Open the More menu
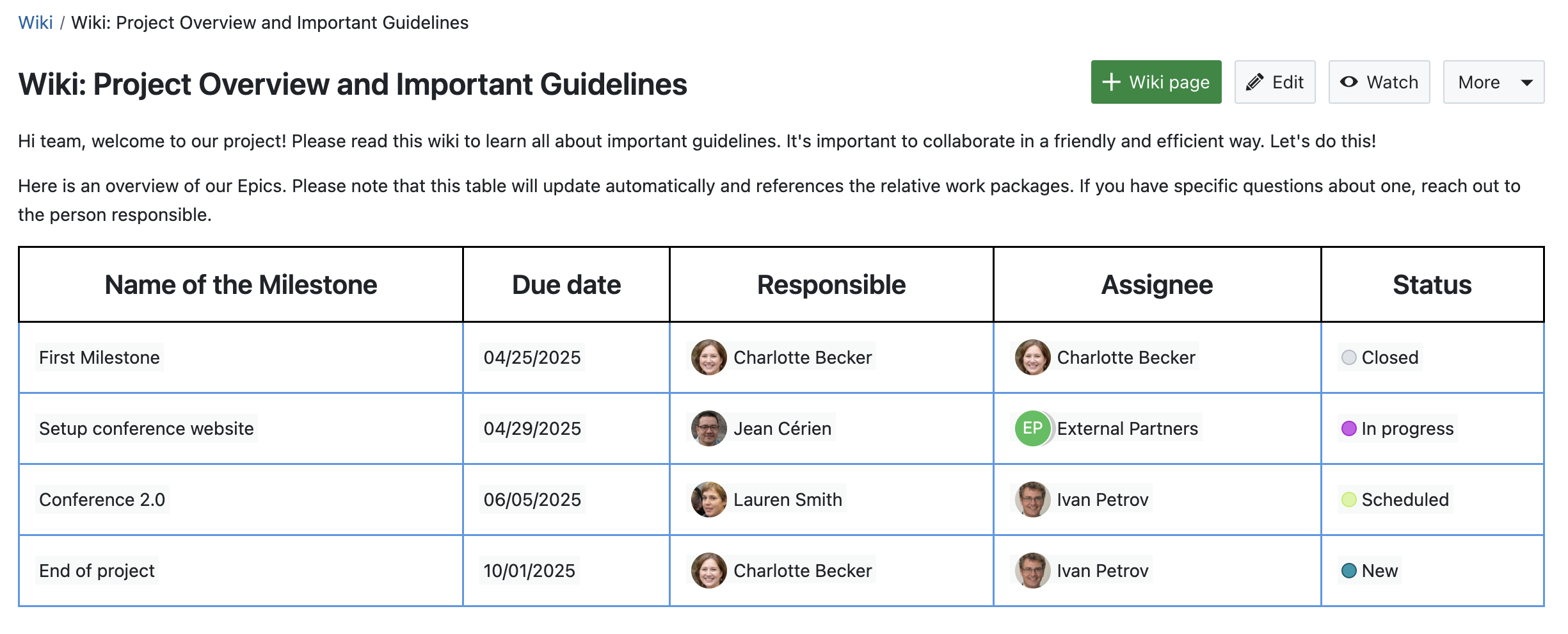The width and height of the screenshot is (1568, 634). click(x=1479, y=82)
